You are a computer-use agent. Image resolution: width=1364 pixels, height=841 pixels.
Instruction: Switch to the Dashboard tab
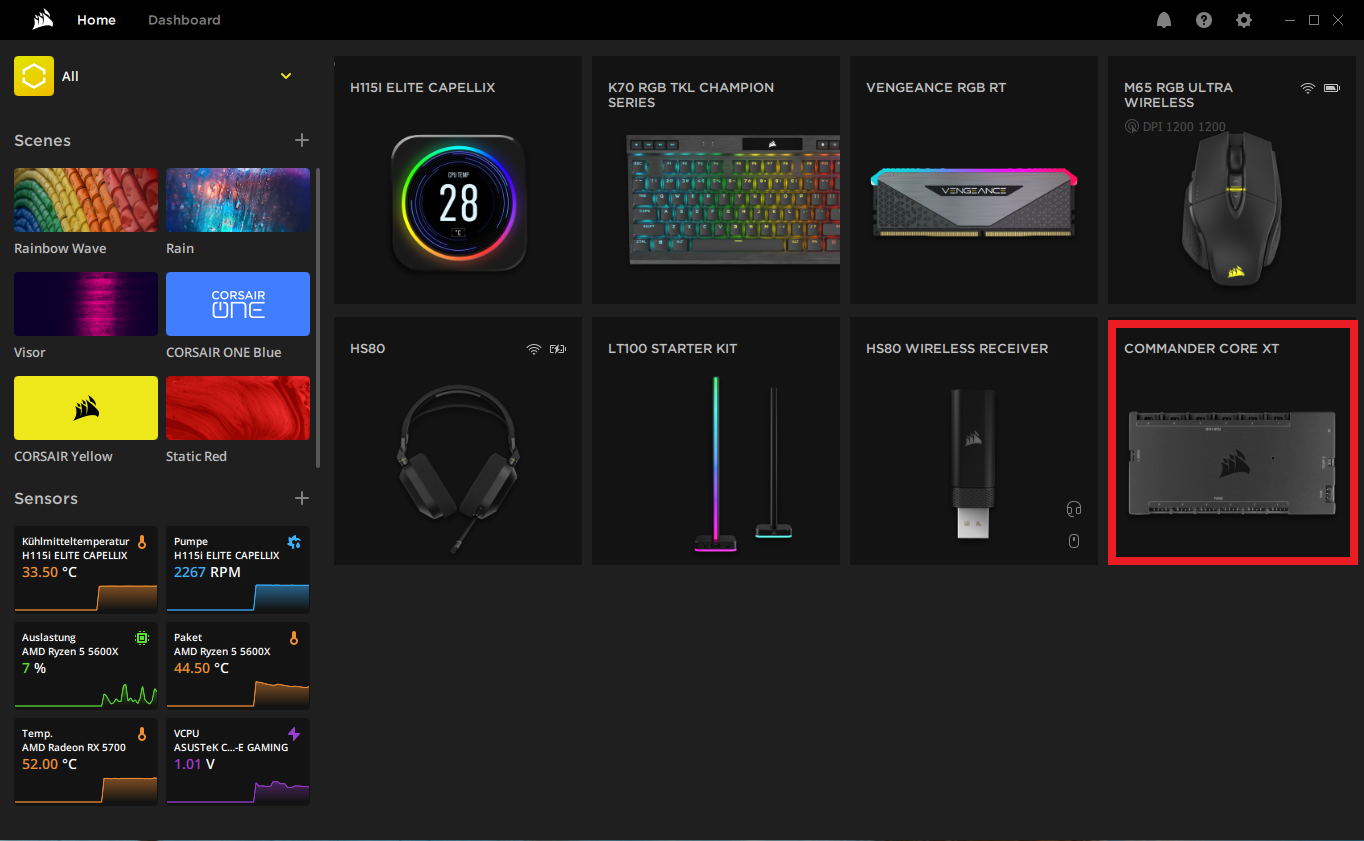(x=184, y=19)
